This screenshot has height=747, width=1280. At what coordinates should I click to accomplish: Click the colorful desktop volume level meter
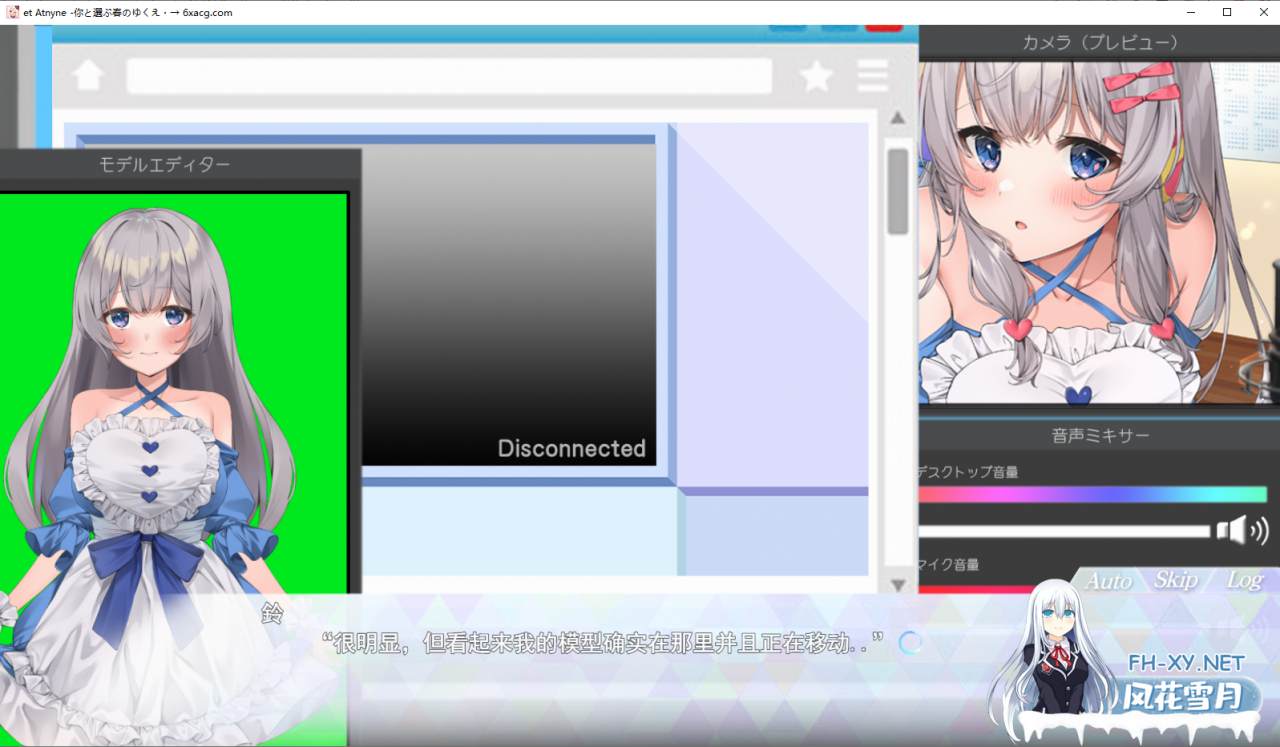[1093, 494]
